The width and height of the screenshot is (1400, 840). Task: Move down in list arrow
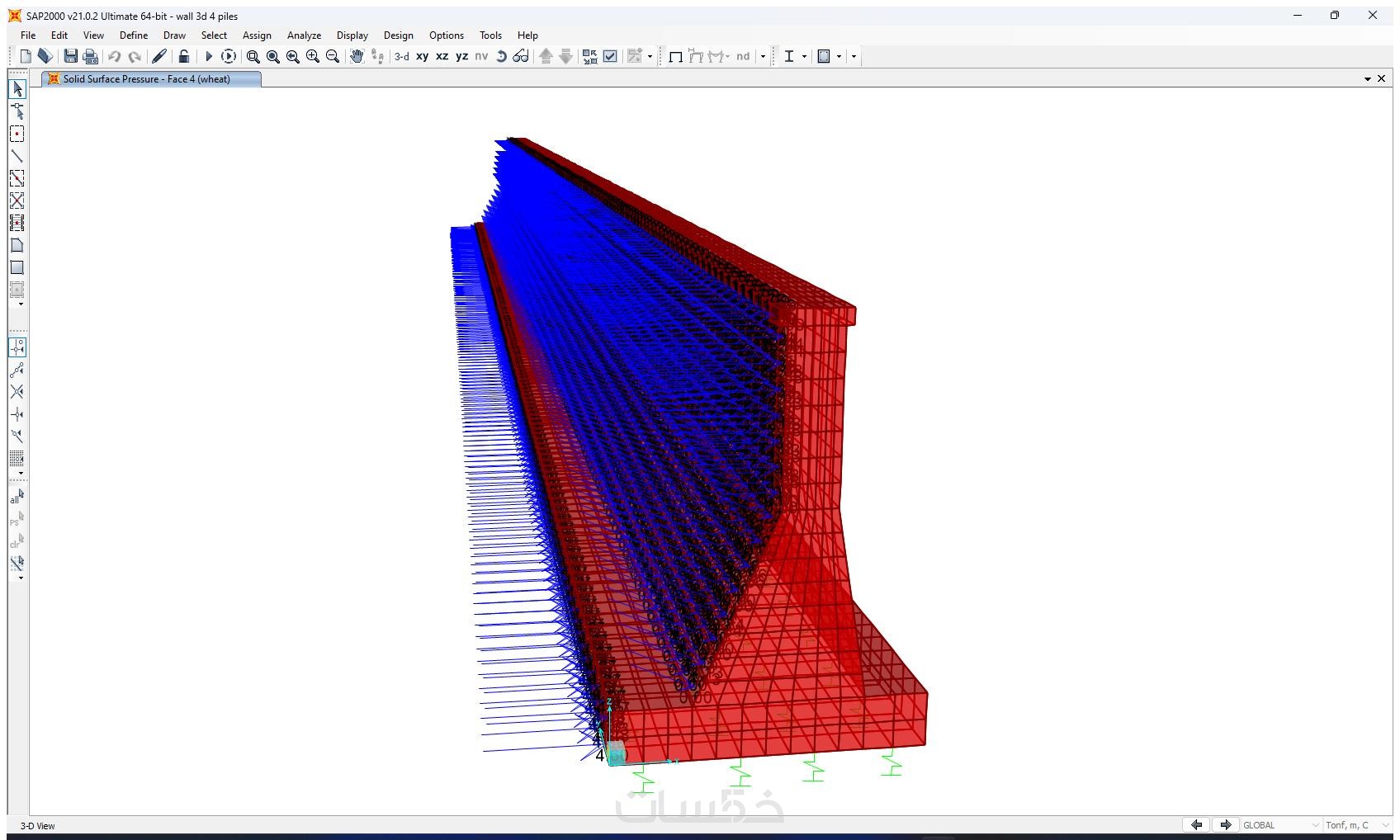[565, 56]
